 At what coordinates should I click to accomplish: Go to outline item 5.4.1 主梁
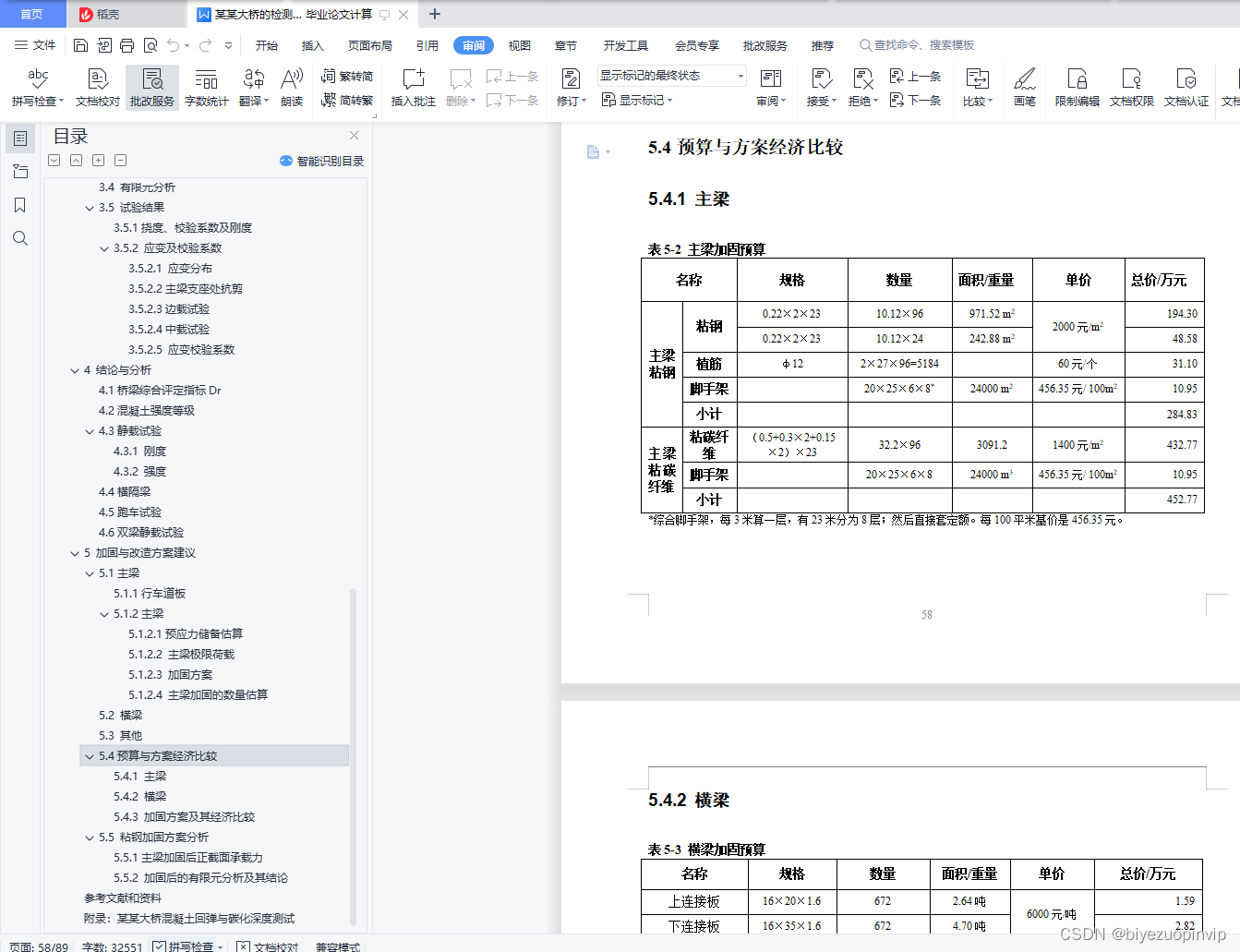click(140, 777)
